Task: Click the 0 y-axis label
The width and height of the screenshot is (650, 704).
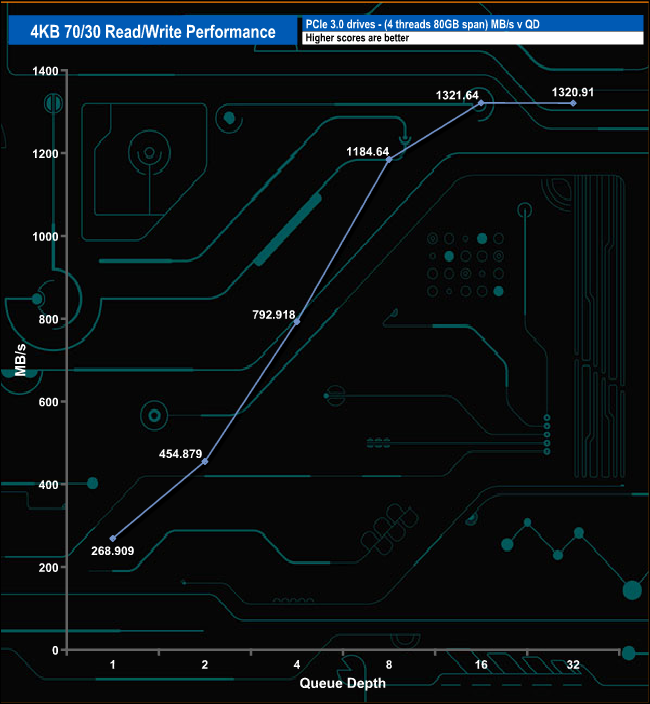Action: 55,651
